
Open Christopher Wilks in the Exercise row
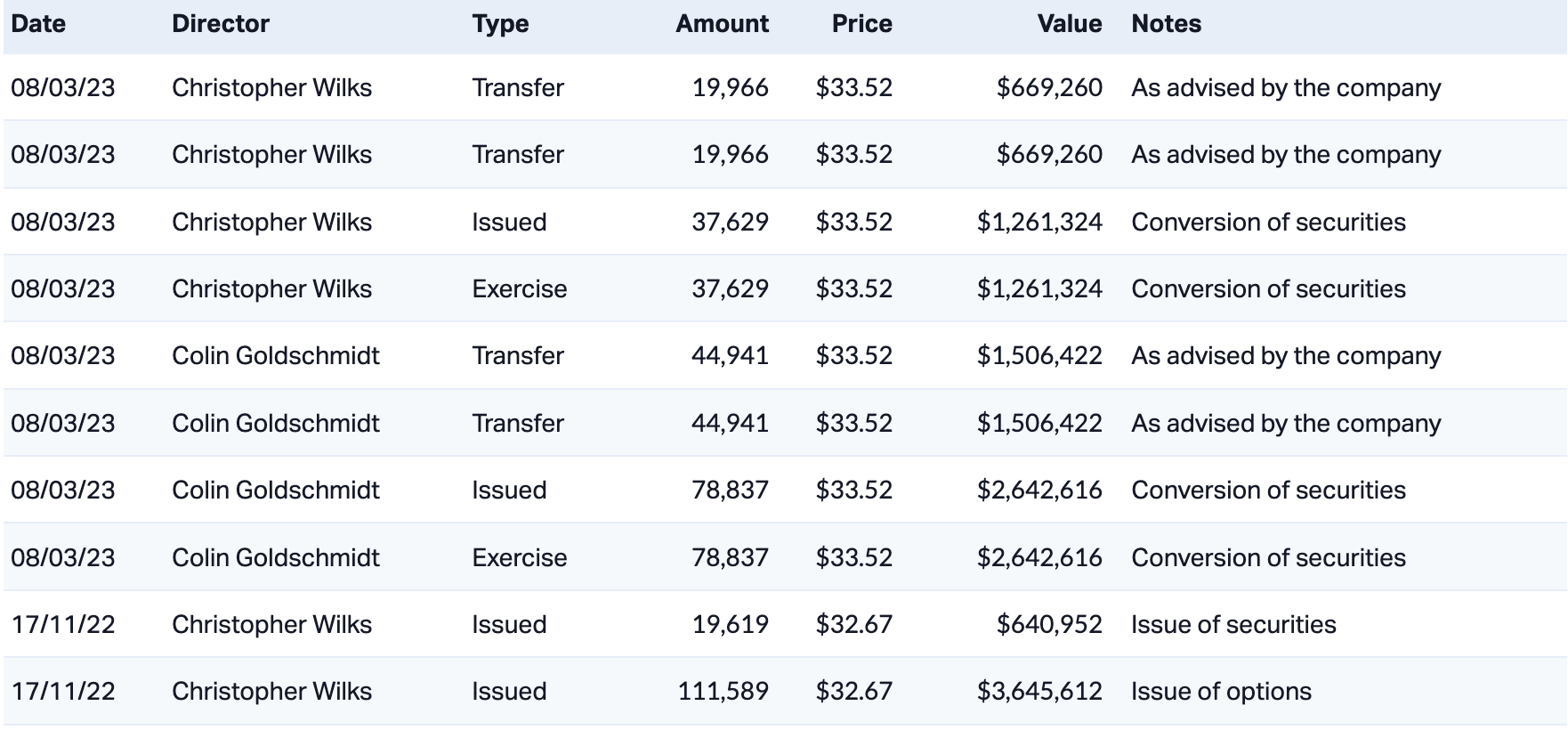(x=271, y=288)
